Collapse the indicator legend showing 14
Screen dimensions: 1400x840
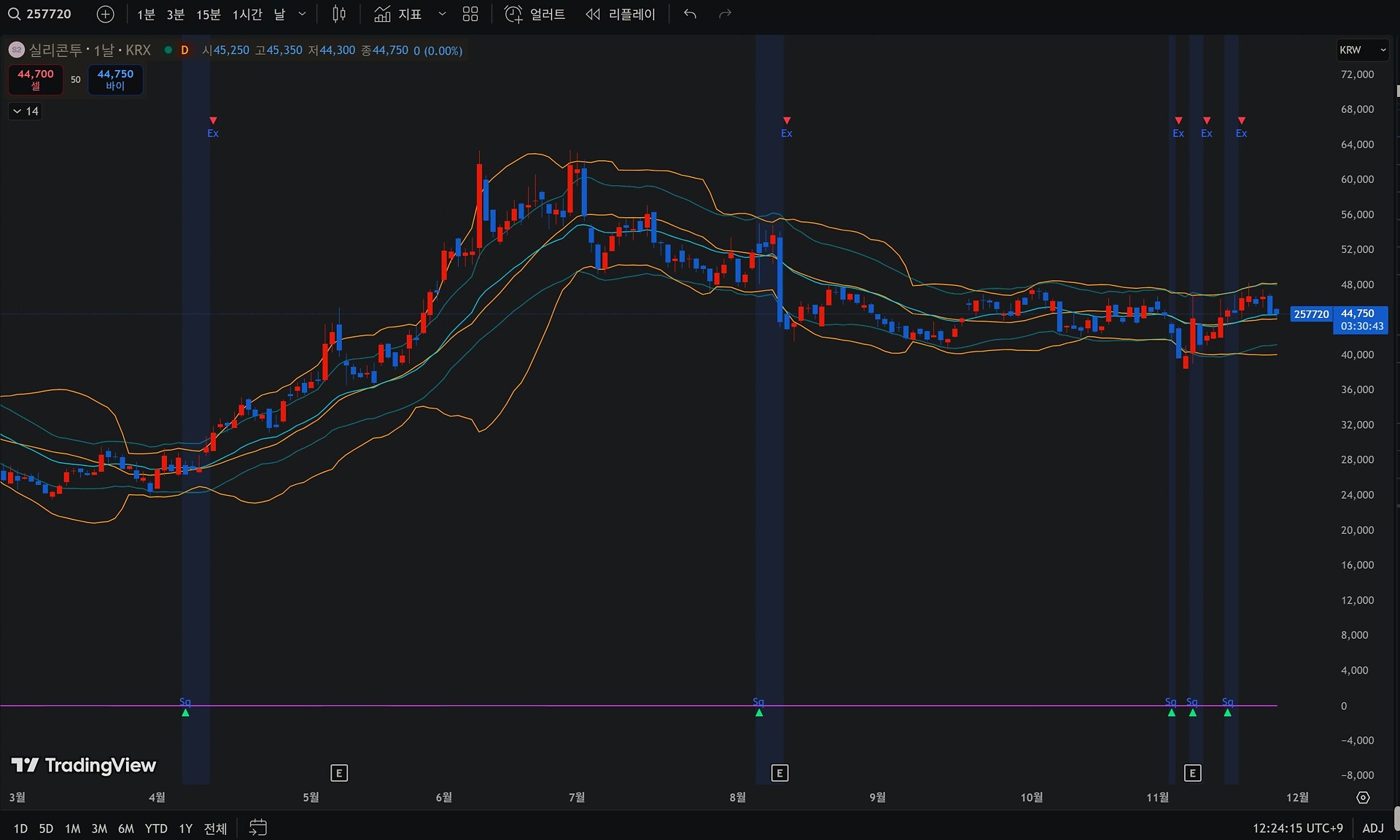26,112
